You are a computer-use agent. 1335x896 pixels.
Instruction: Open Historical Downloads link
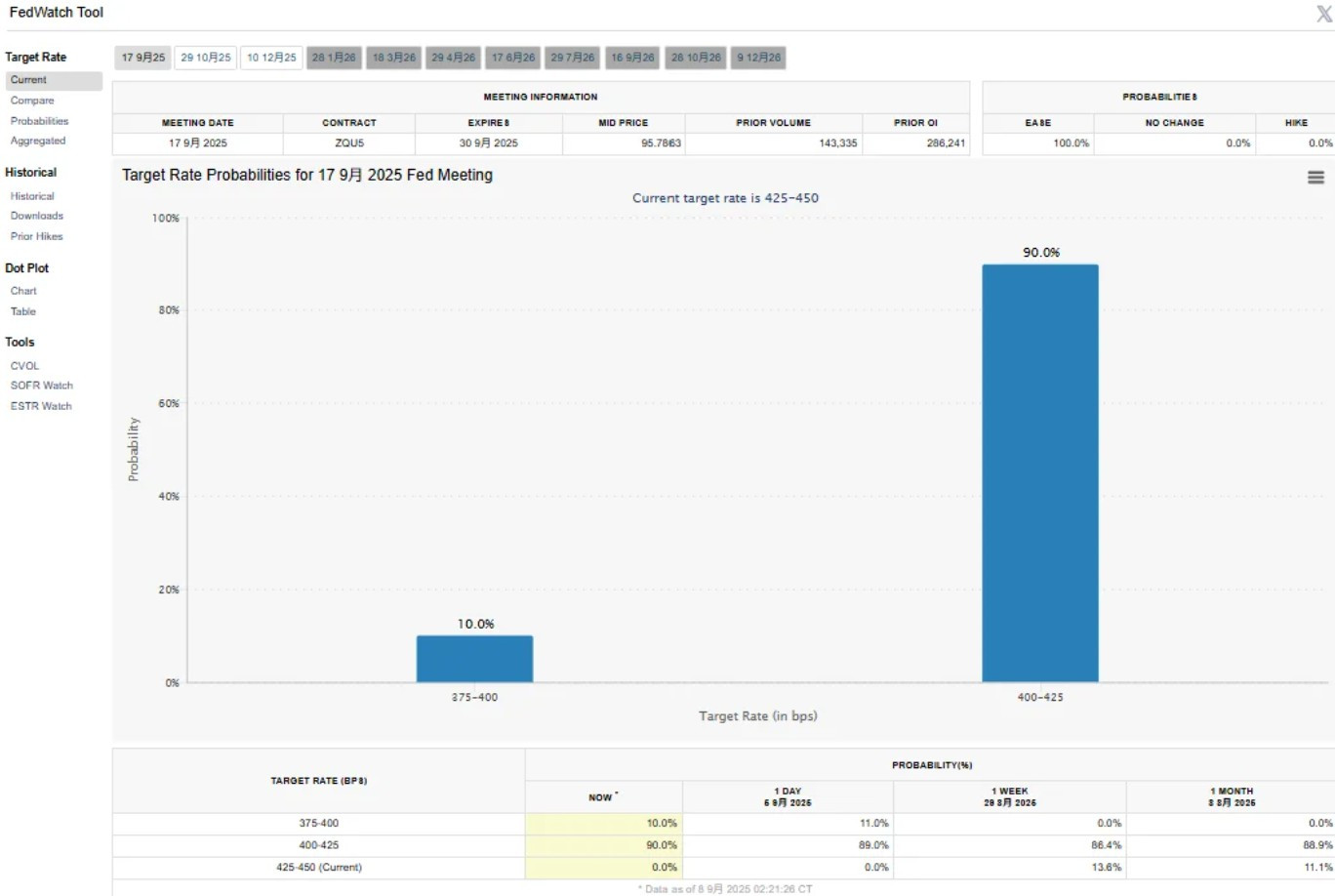pyautogui.click(x=37, y=216)
